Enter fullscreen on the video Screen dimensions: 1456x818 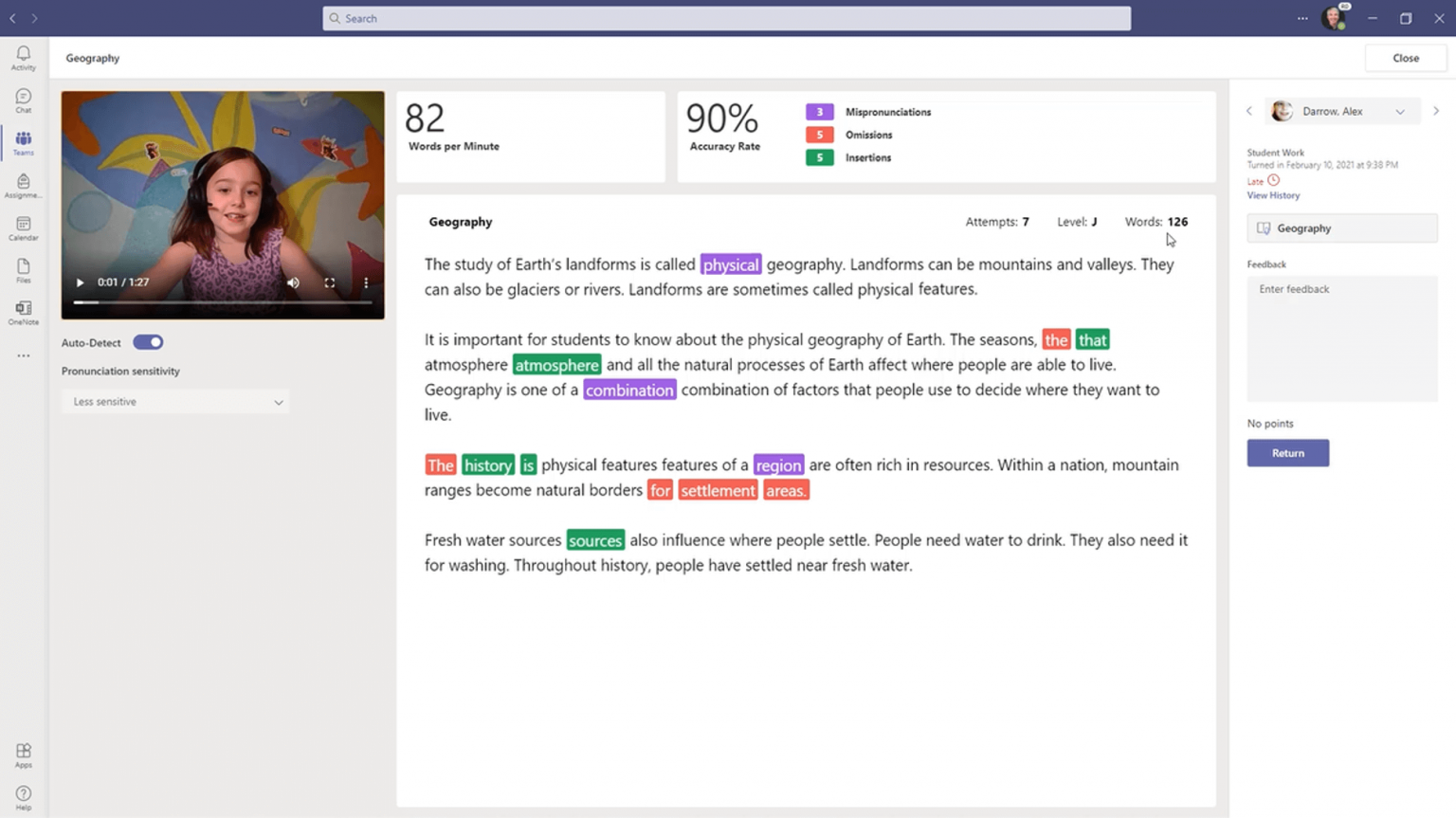pos(329,282)
